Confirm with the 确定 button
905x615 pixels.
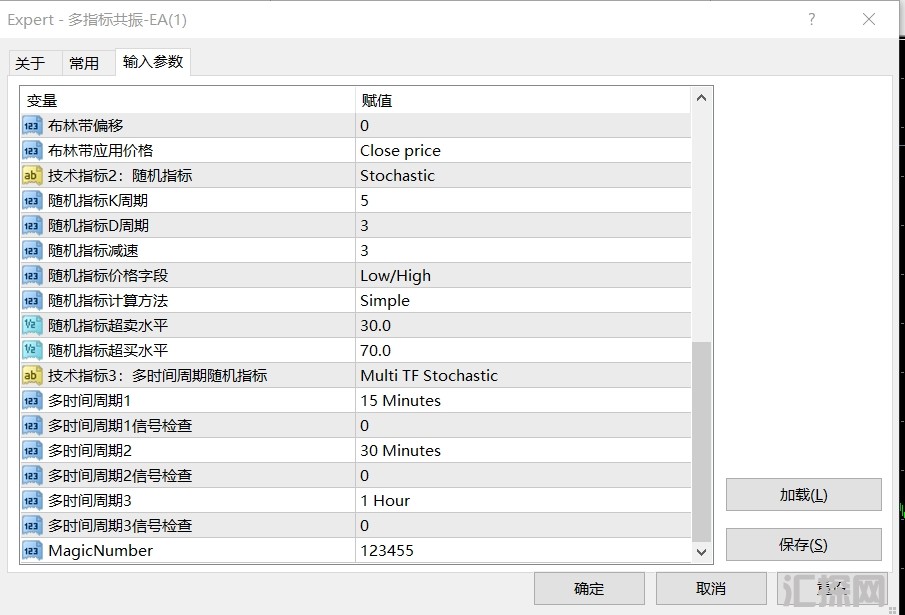point(589,588)
